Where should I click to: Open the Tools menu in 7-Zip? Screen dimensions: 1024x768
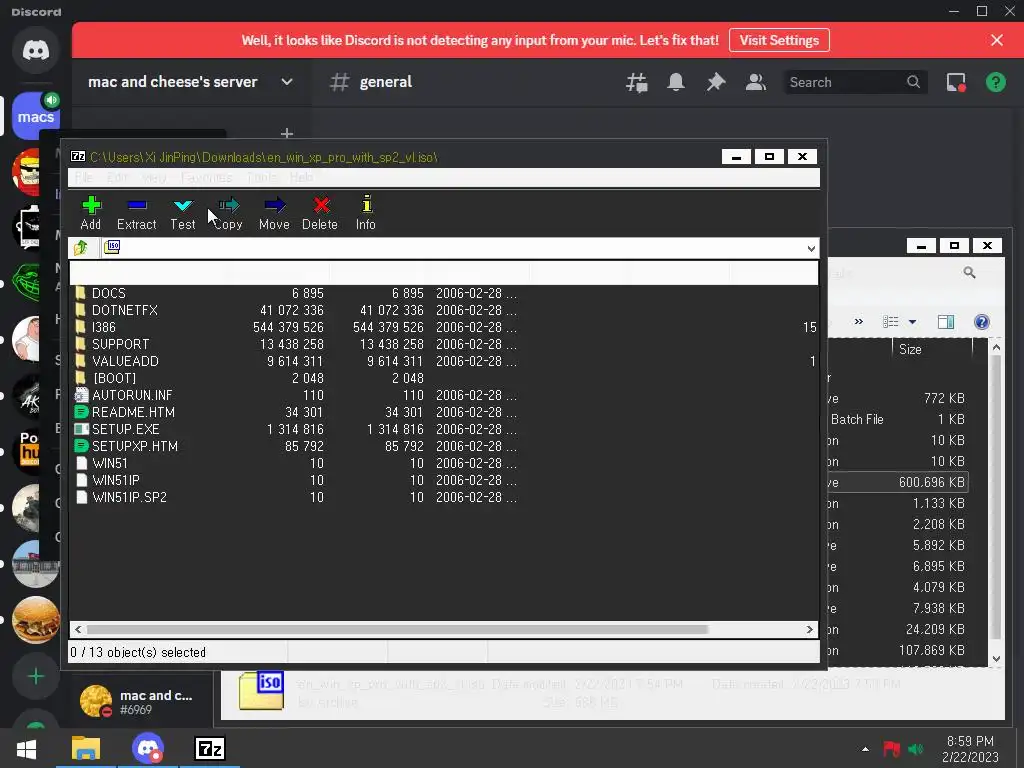point(262,178)
